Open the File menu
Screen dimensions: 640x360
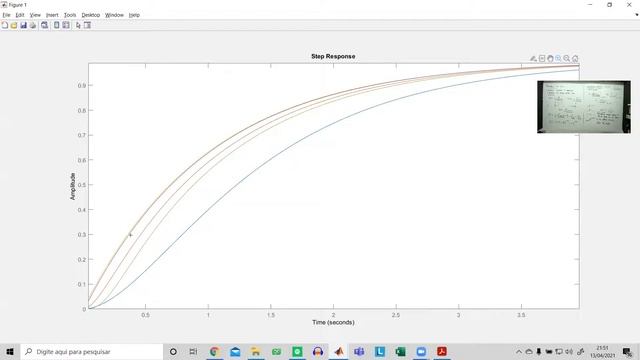click(7, 15)
